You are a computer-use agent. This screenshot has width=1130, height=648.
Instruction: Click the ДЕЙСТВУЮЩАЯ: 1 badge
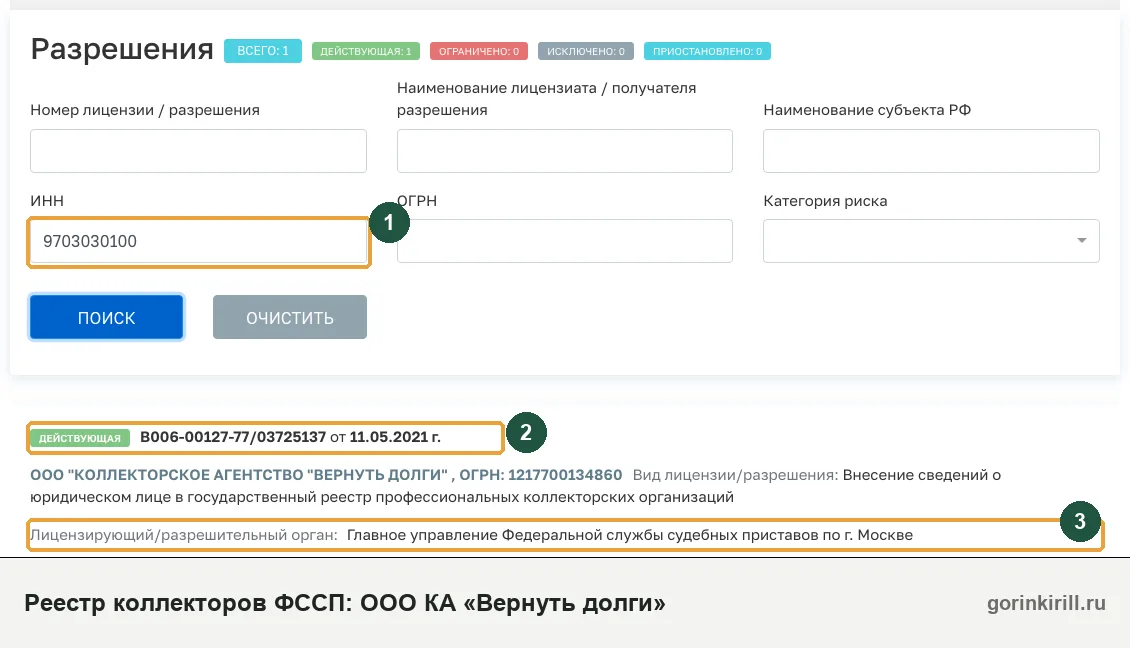[x=365, y=51]
